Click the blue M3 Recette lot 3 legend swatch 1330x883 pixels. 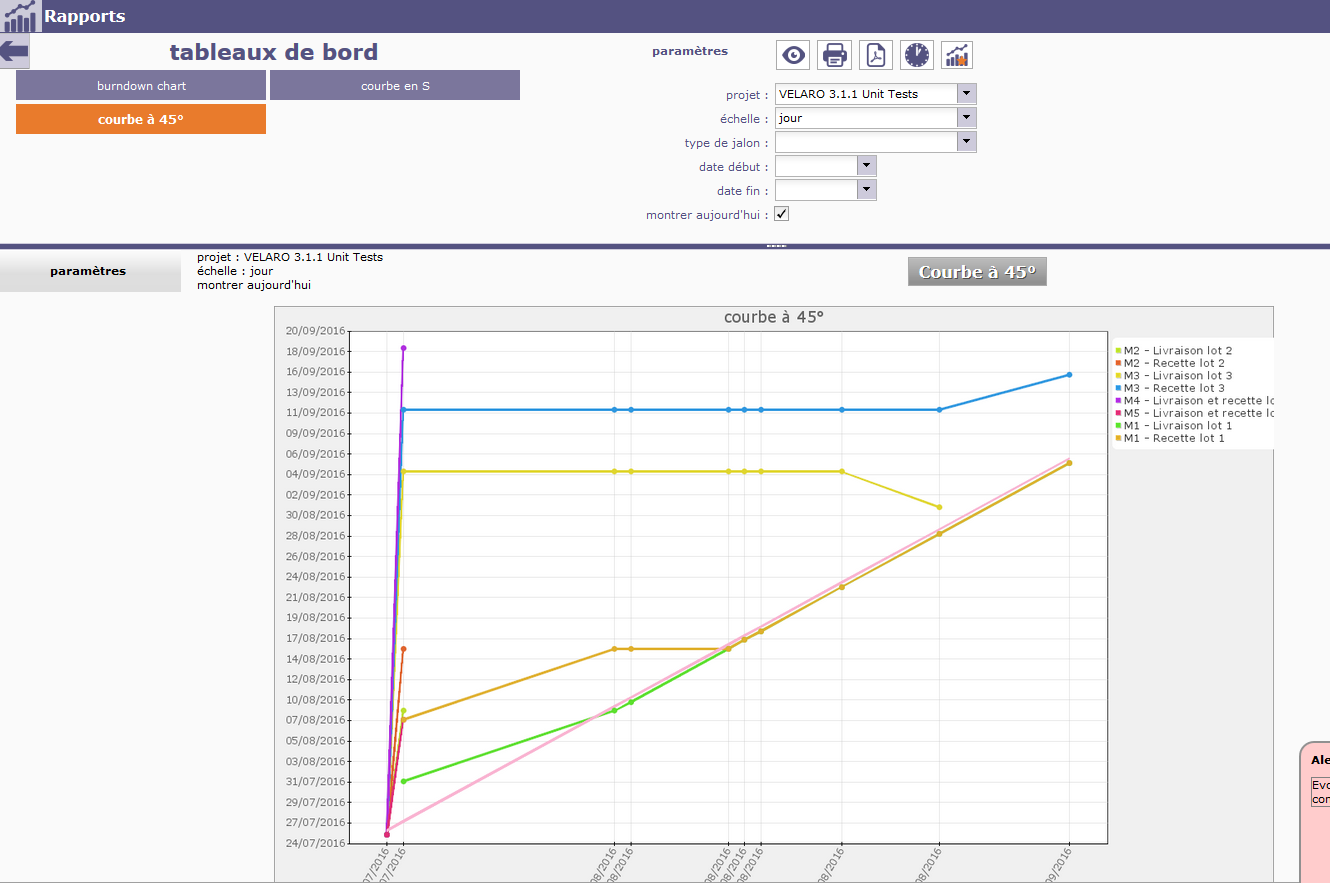pos(1119,388)
